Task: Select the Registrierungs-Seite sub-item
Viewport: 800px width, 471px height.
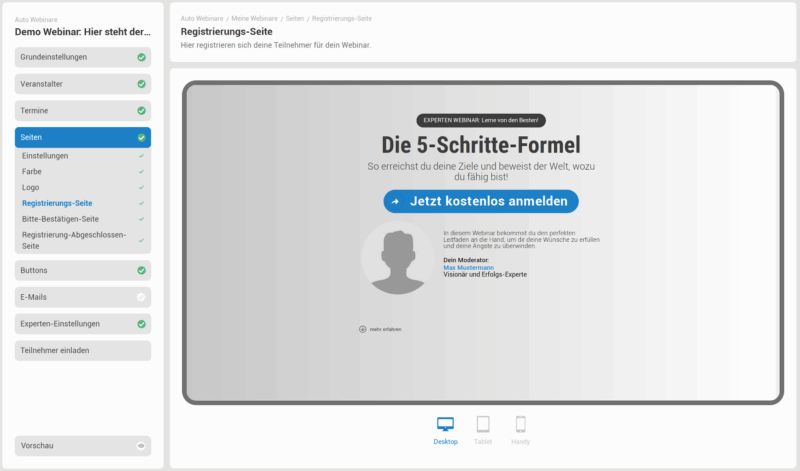Action: [x=57, y=203]
